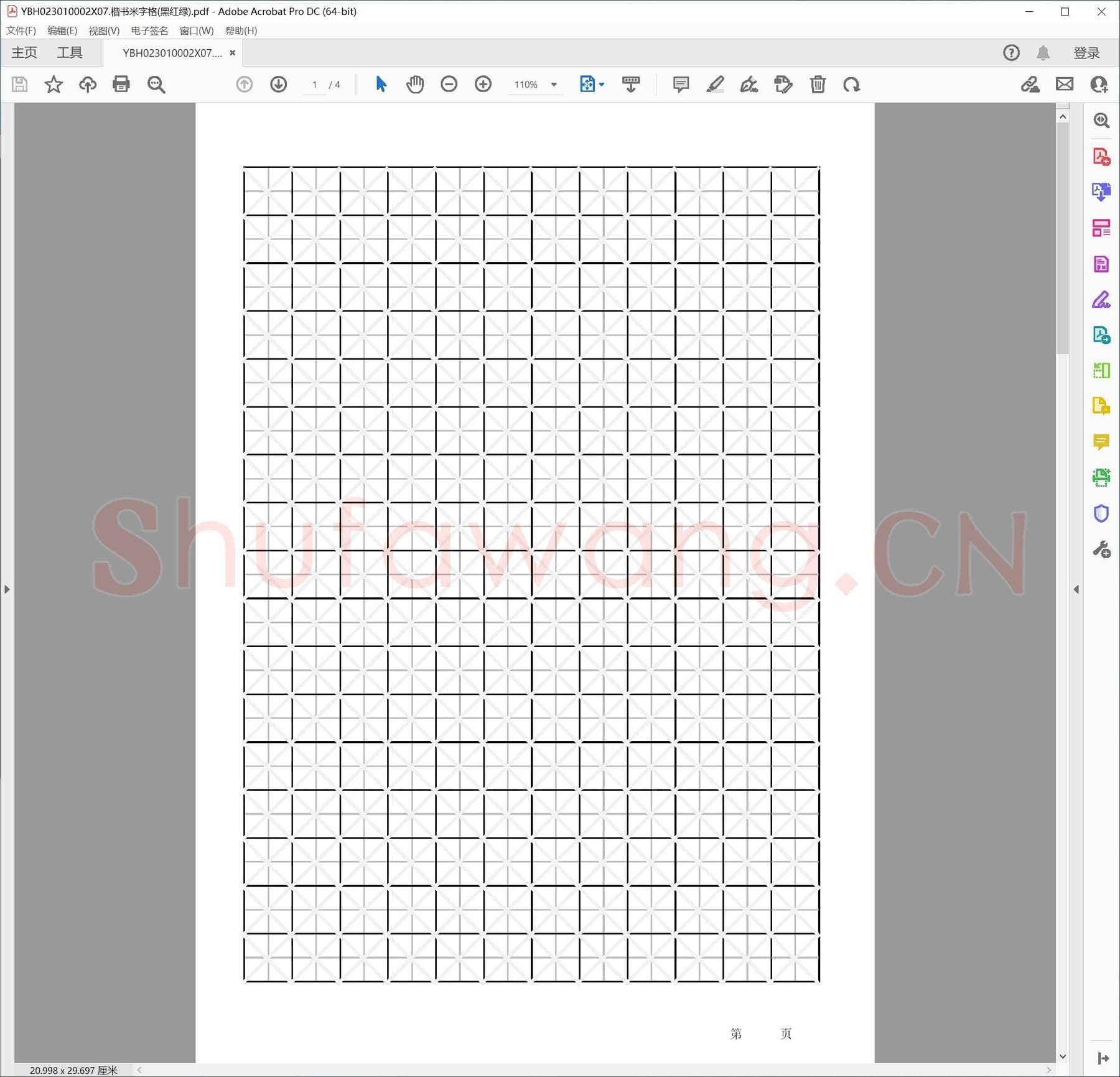Expand fit page options dropdown arrow

[x=602, y=85]
